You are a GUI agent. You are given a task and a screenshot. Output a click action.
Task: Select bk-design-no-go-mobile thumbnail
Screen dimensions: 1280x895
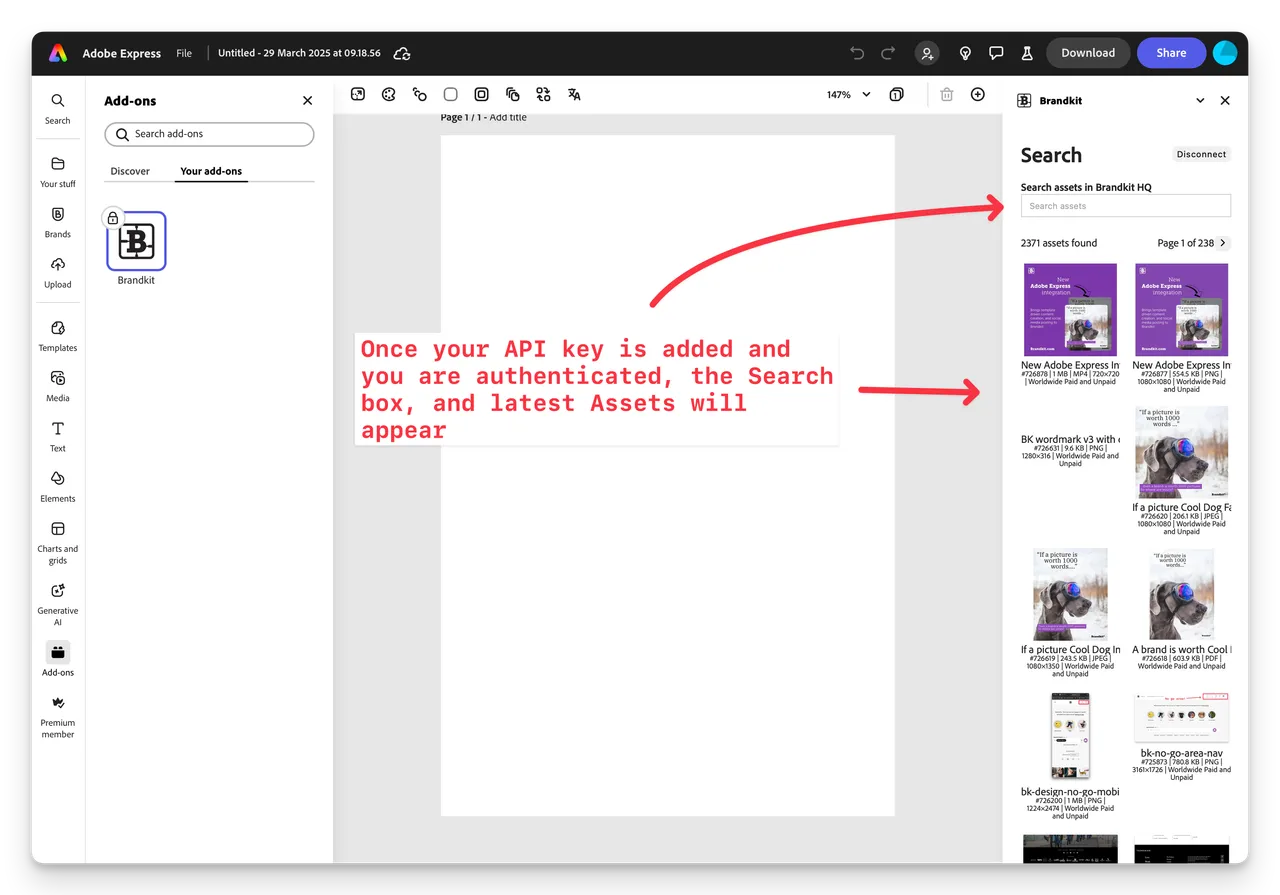(x=1070, y=736)
